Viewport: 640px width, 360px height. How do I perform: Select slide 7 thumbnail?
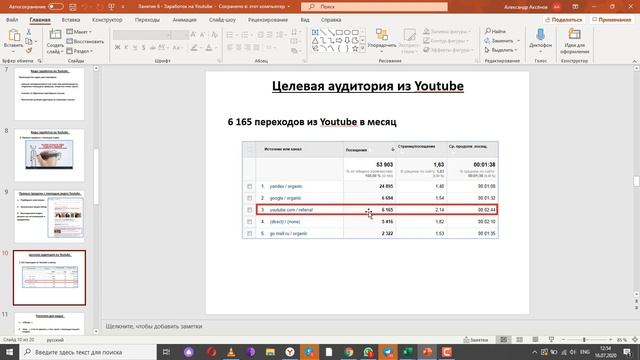(x=49, y=94)
